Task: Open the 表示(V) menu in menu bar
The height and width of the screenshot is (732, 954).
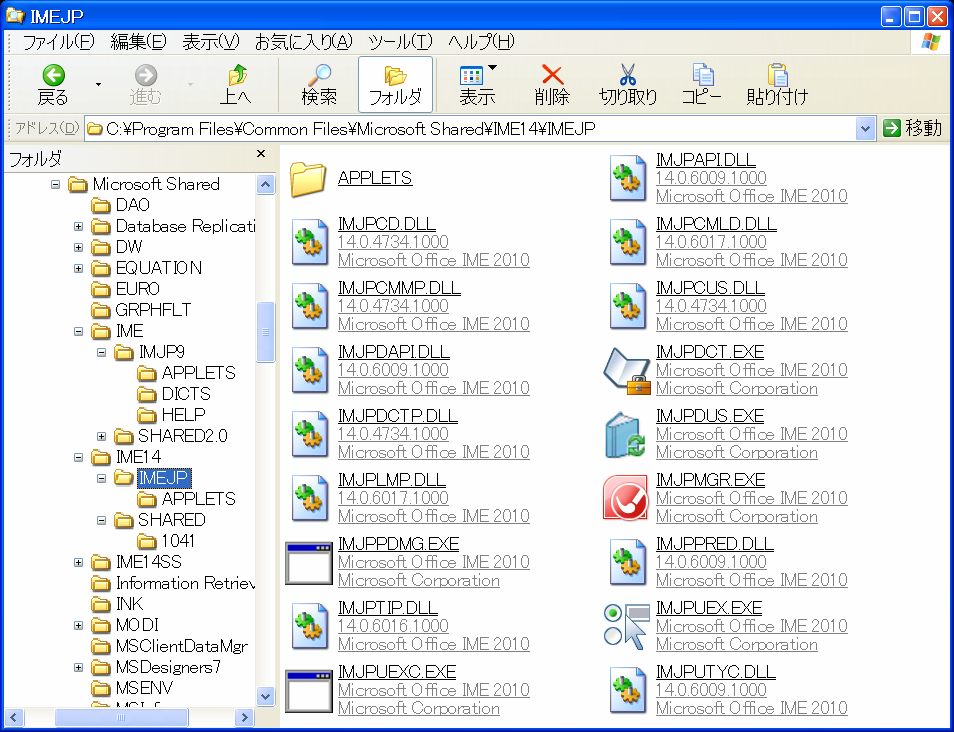Action: pos(211,42)
